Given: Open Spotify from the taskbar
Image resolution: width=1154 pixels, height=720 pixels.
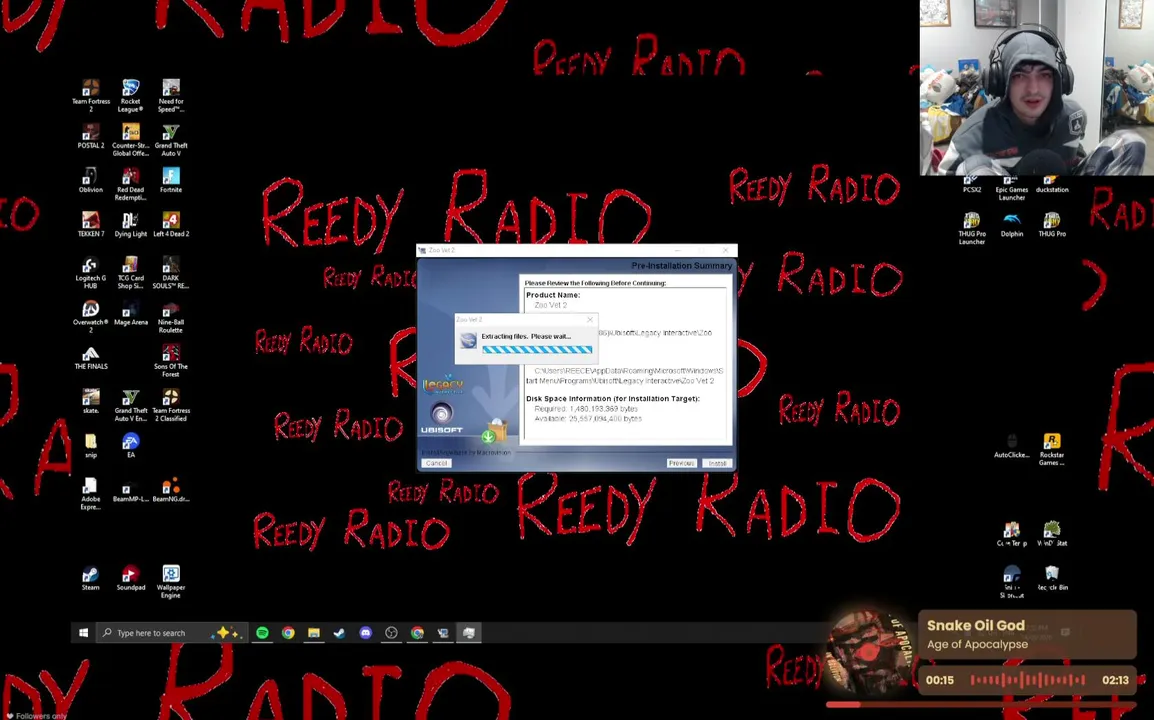Looking at the screenshot, I should coord(262,632).
